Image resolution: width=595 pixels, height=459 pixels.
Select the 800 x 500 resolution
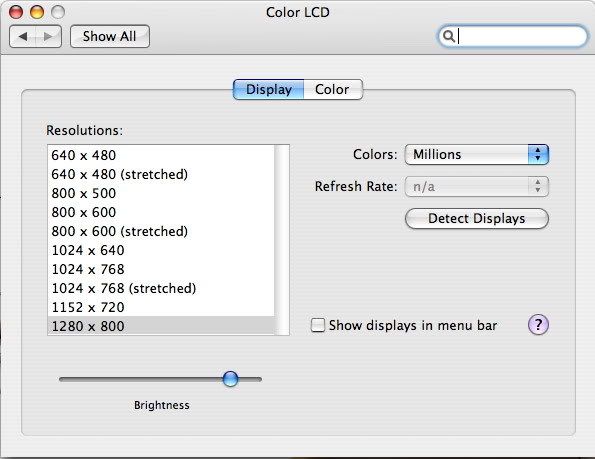tap(161, 193)
